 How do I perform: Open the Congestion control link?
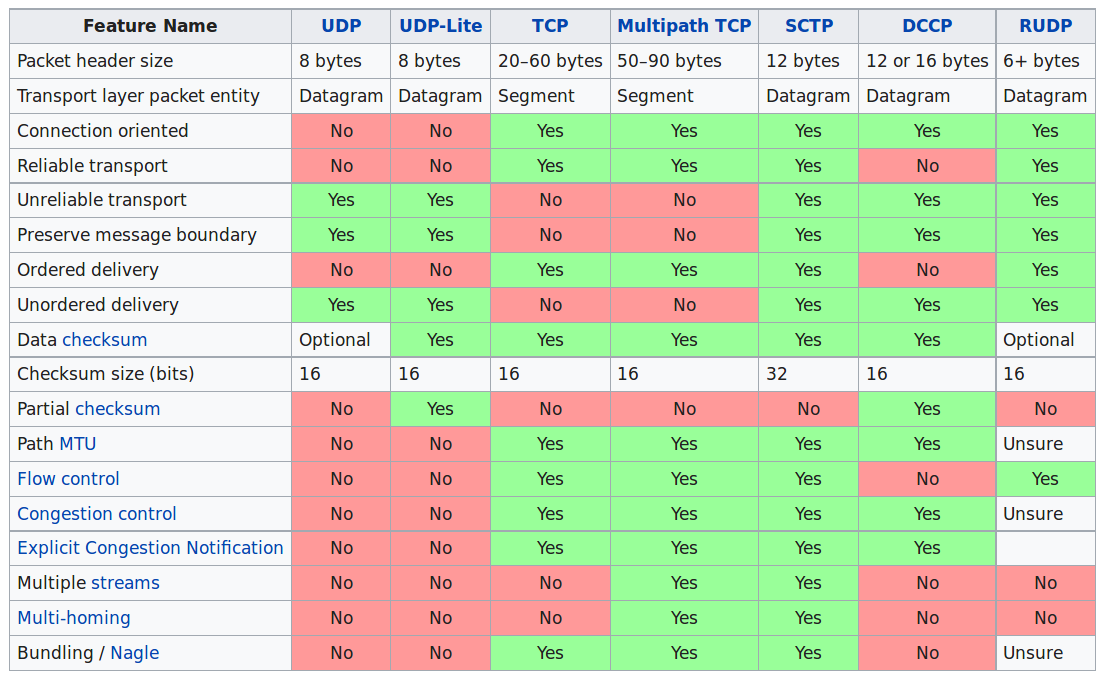point(97,514)
